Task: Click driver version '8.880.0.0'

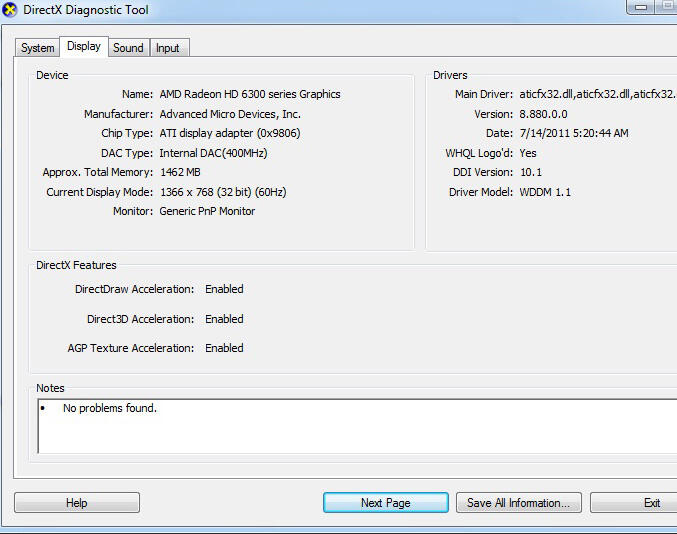Action: [x=543, y=114]
